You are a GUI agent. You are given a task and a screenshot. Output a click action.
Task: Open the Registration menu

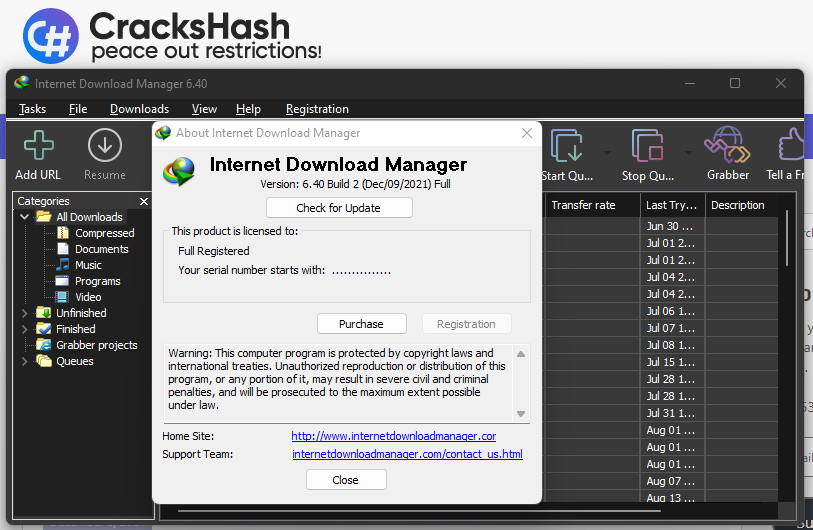tap(317, 109)
